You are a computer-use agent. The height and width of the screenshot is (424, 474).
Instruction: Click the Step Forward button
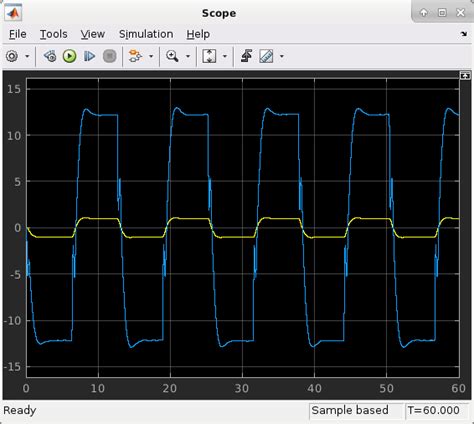coord(89,56)
